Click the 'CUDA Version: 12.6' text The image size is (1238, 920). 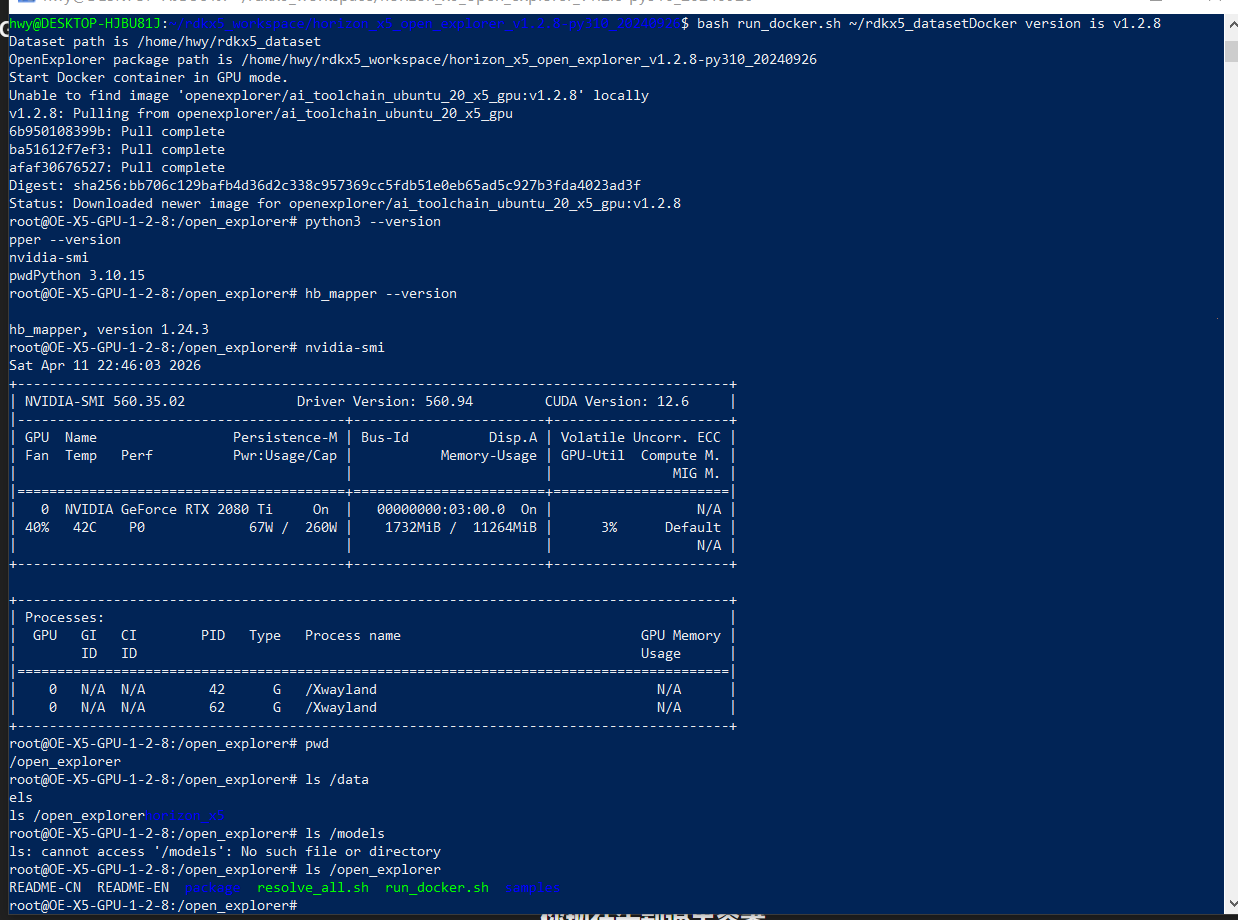(x=617, y=401)
